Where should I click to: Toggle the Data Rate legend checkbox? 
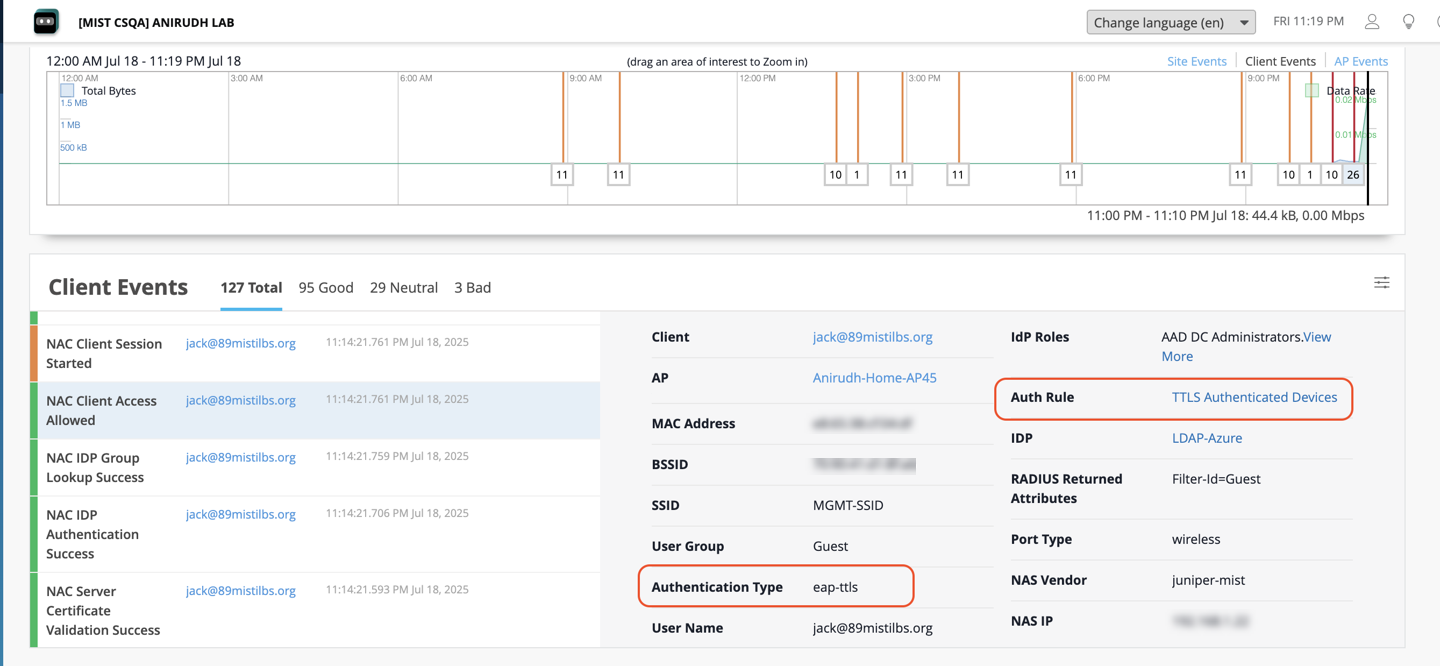(x=1311, y=91)
